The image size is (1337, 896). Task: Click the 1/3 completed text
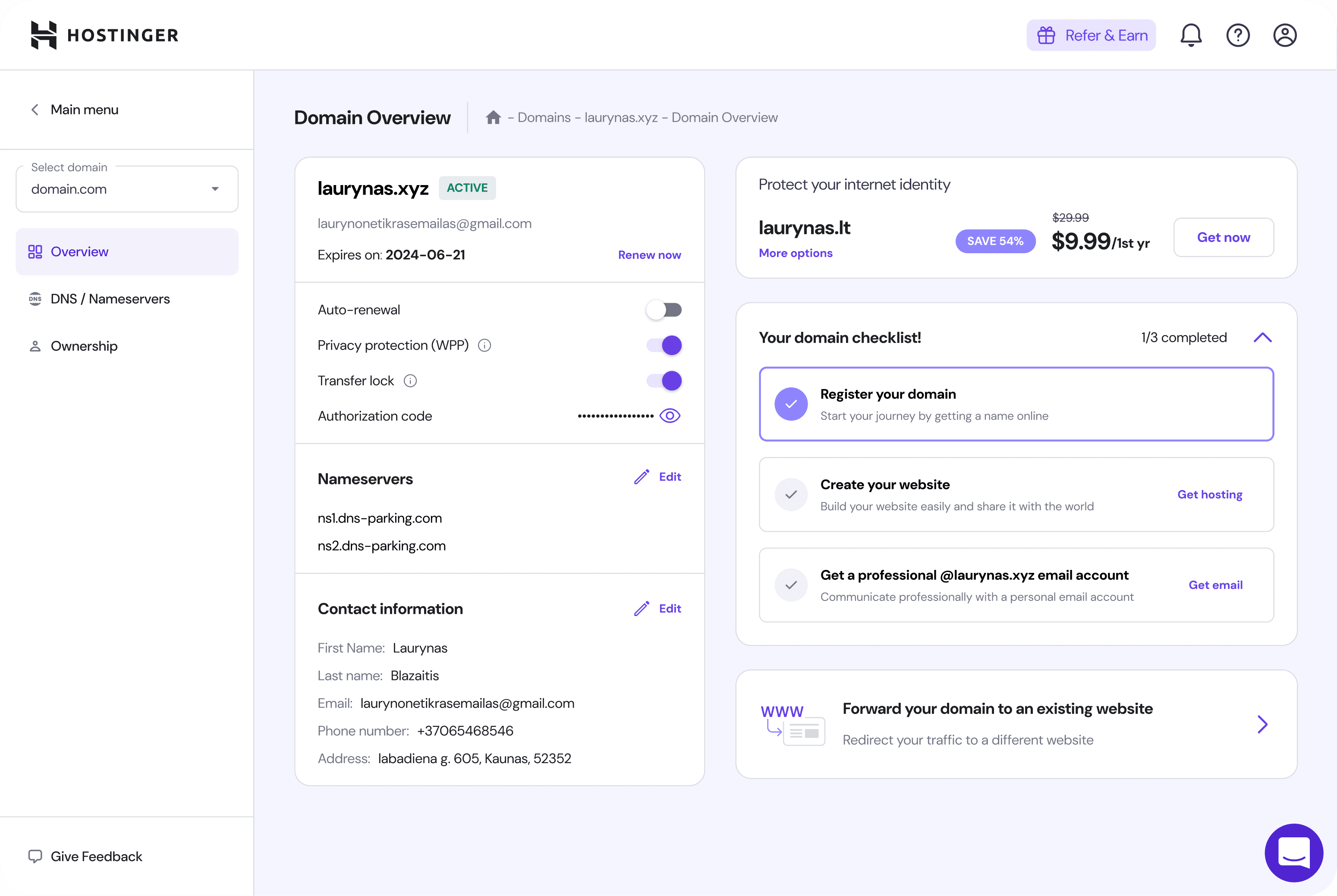(x=1184, y=338)
